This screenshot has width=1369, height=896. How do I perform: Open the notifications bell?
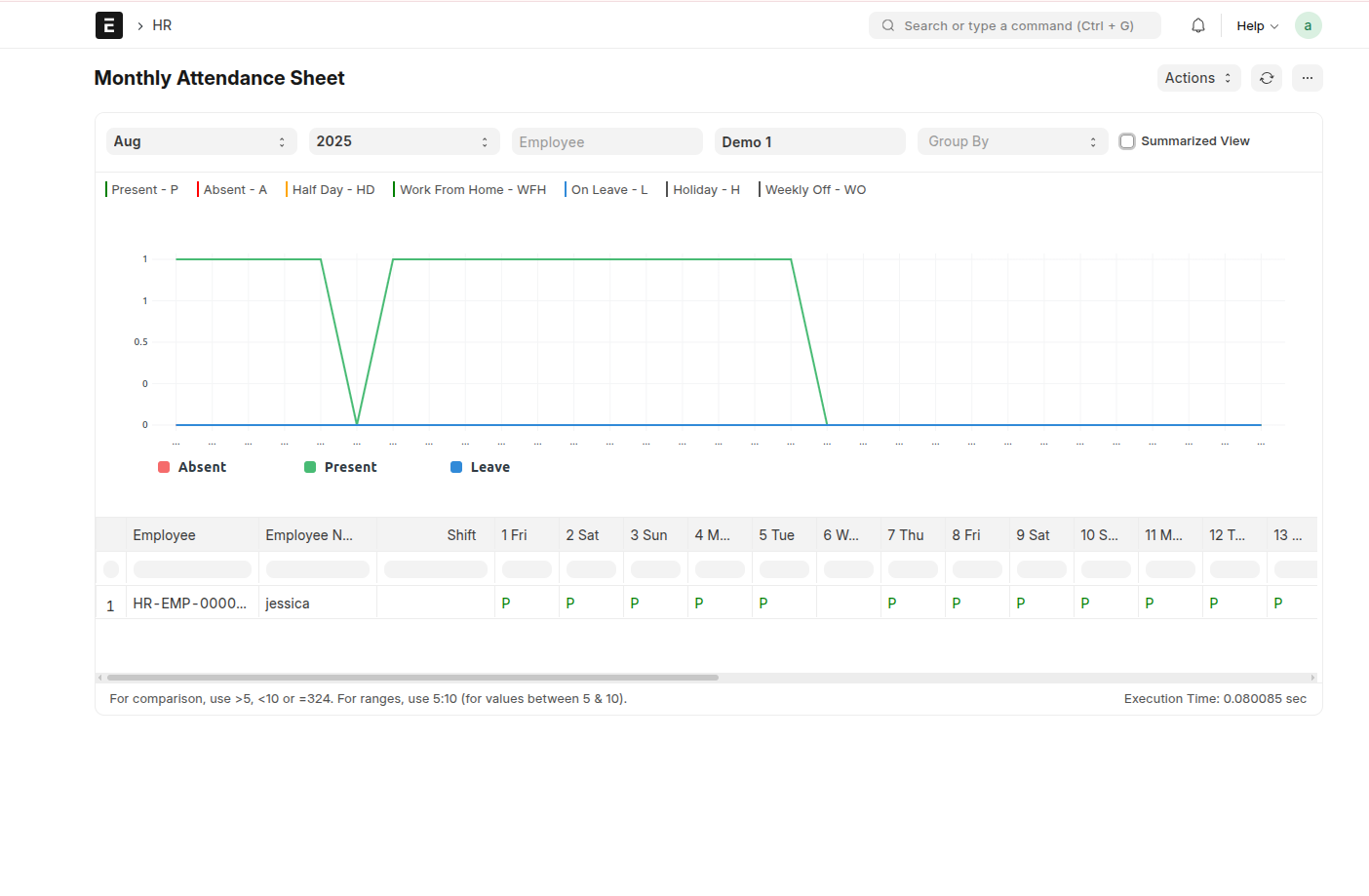click(x=1198, y=24)
